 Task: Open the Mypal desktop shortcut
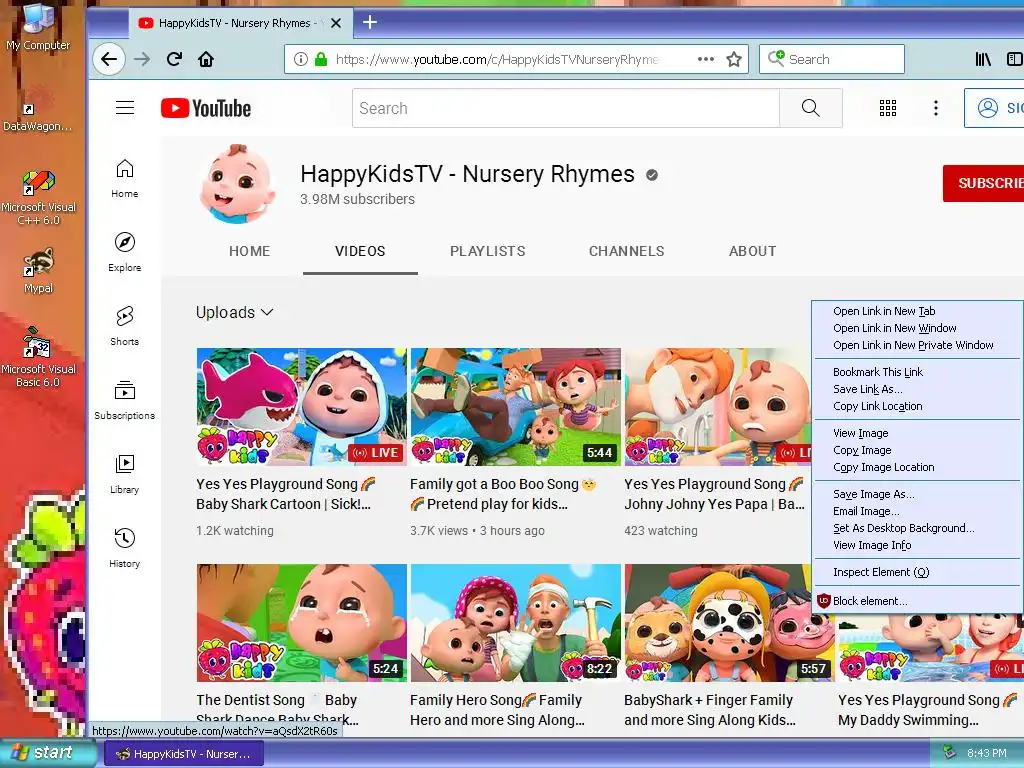[x=39, y=270]
